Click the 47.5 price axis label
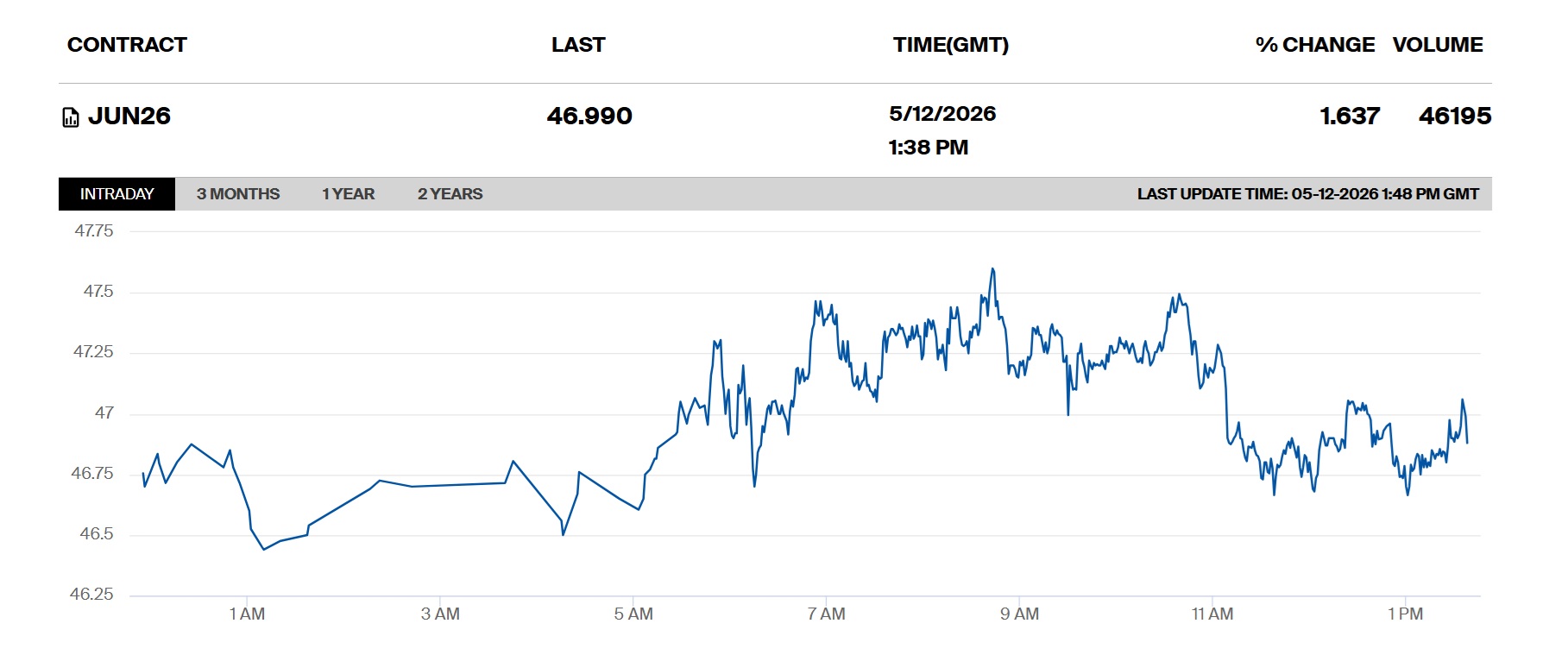Image resolution: width=1568 pixels, height=655 pixels. [98, 292]
